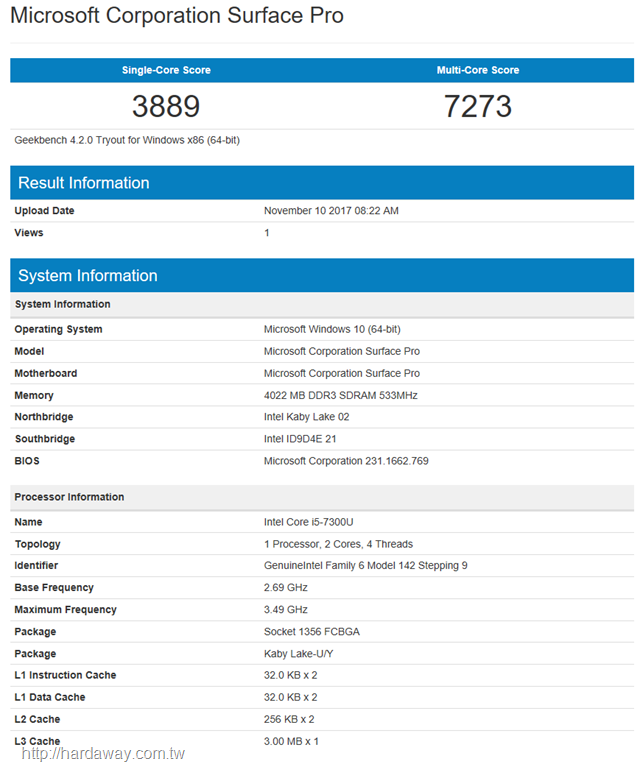
Task: Select the BIOS version 231.1662.769 value
Action: pyautogui.click(x=346, y=461)
